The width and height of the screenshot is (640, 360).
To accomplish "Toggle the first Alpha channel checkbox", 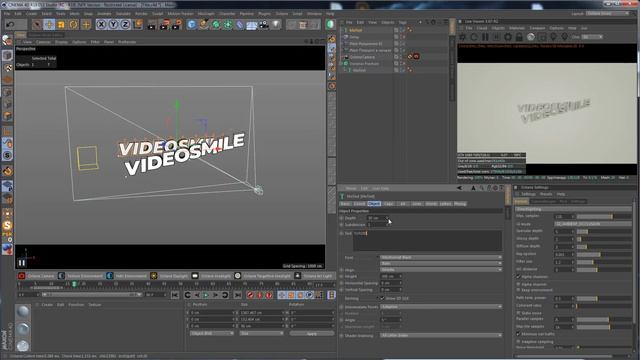I will point(519,277).
